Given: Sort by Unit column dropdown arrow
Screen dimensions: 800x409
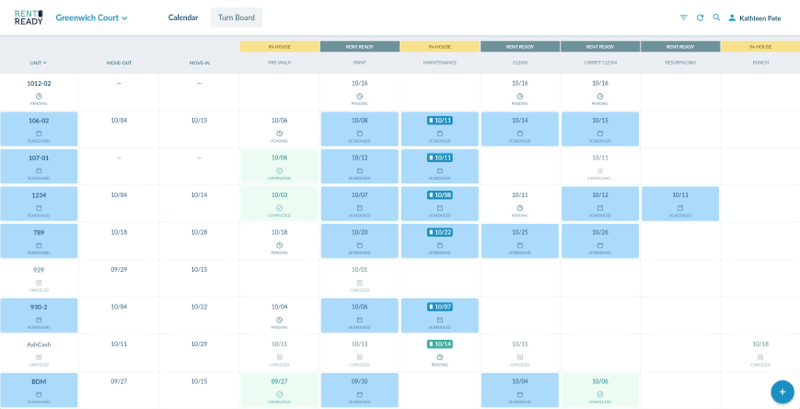Looking at the screenshot, I should (x=45, y=63).
